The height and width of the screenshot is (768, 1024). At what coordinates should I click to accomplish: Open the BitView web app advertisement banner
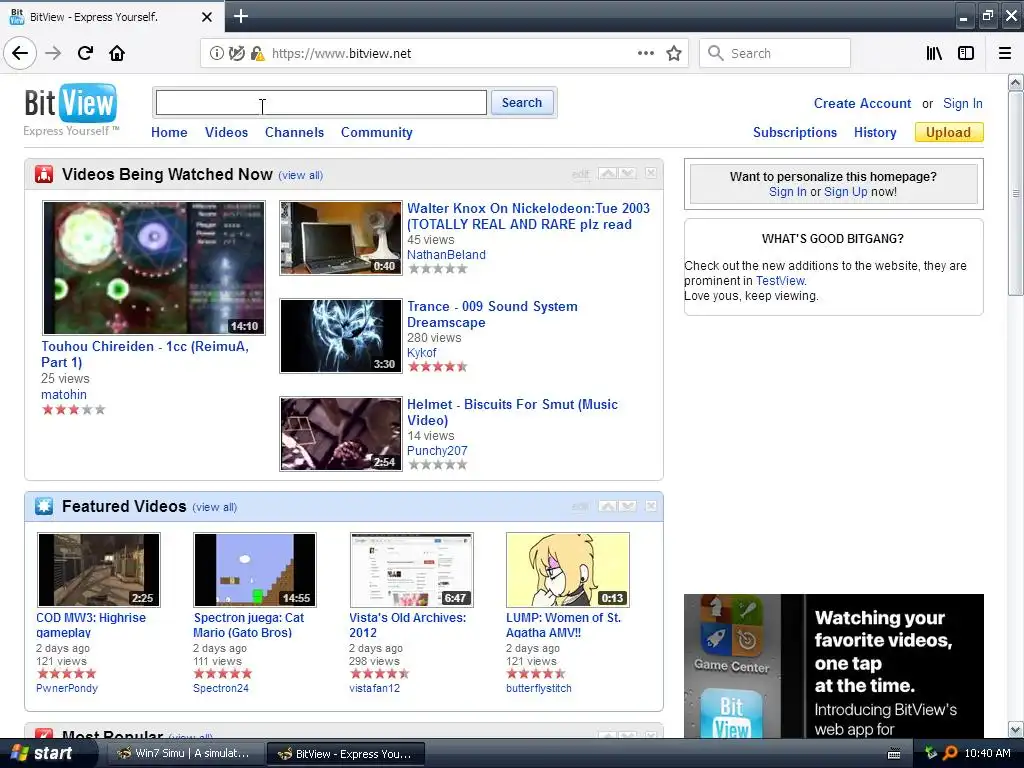click(x=833, y=666)
